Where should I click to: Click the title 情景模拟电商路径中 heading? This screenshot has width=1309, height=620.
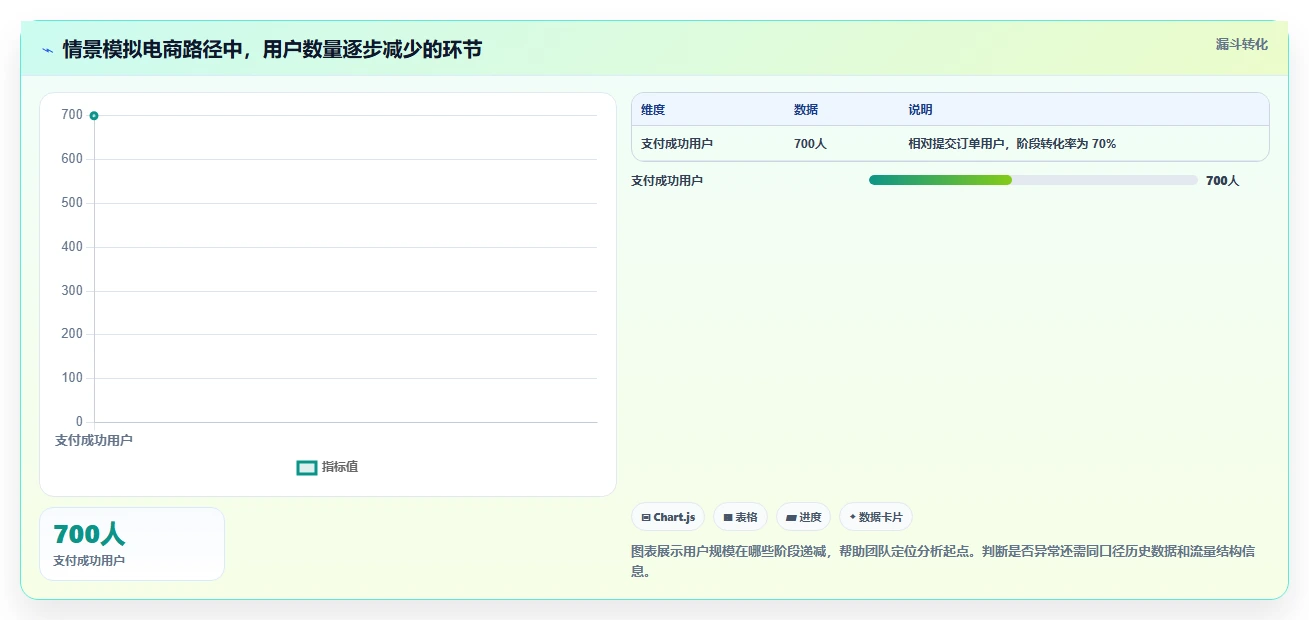click(x=272, y=49)
